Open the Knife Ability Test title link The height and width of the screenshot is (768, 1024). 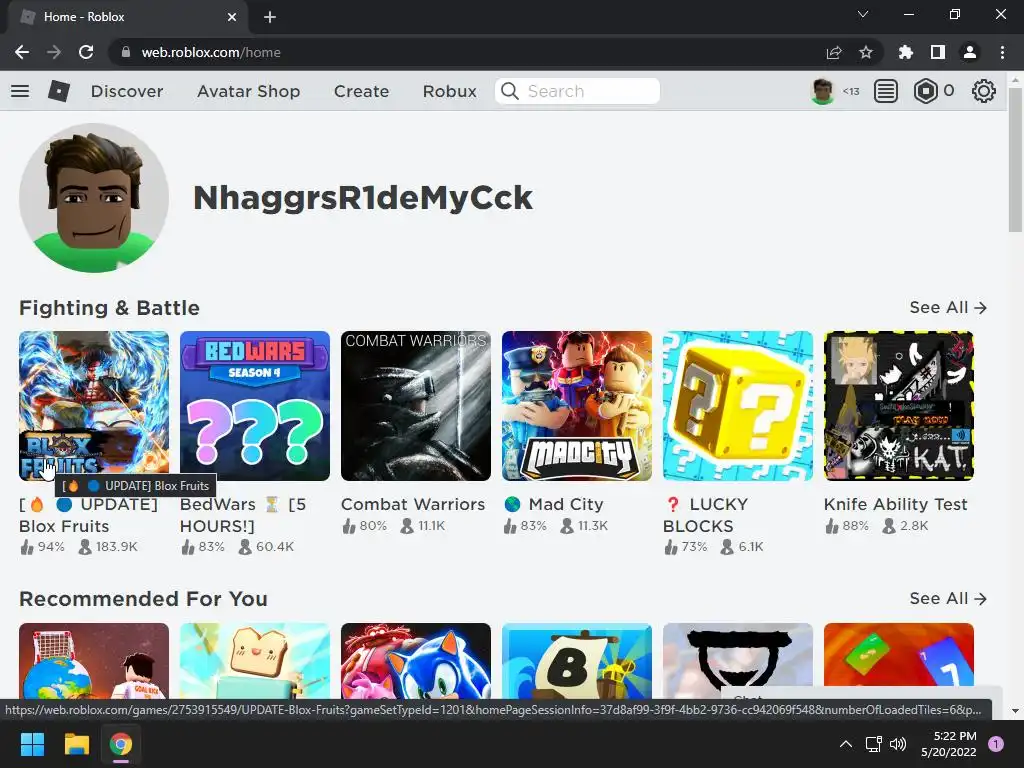[x=895, y=504]
